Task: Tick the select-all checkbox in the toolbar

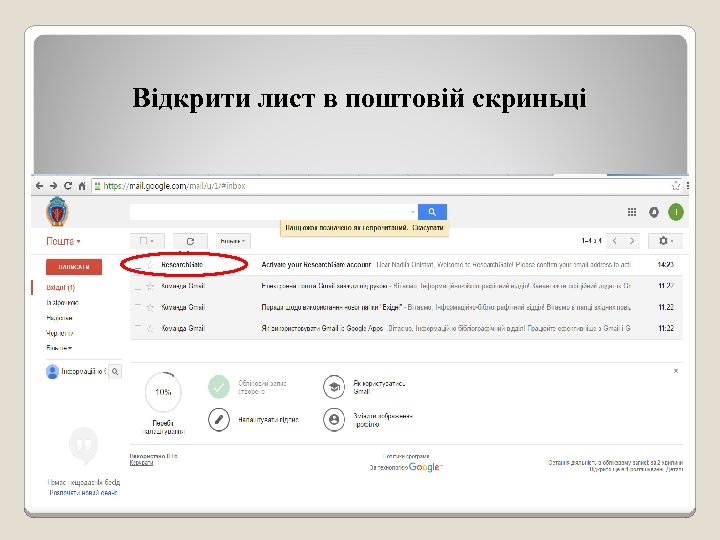Action: tap(143, 241)
